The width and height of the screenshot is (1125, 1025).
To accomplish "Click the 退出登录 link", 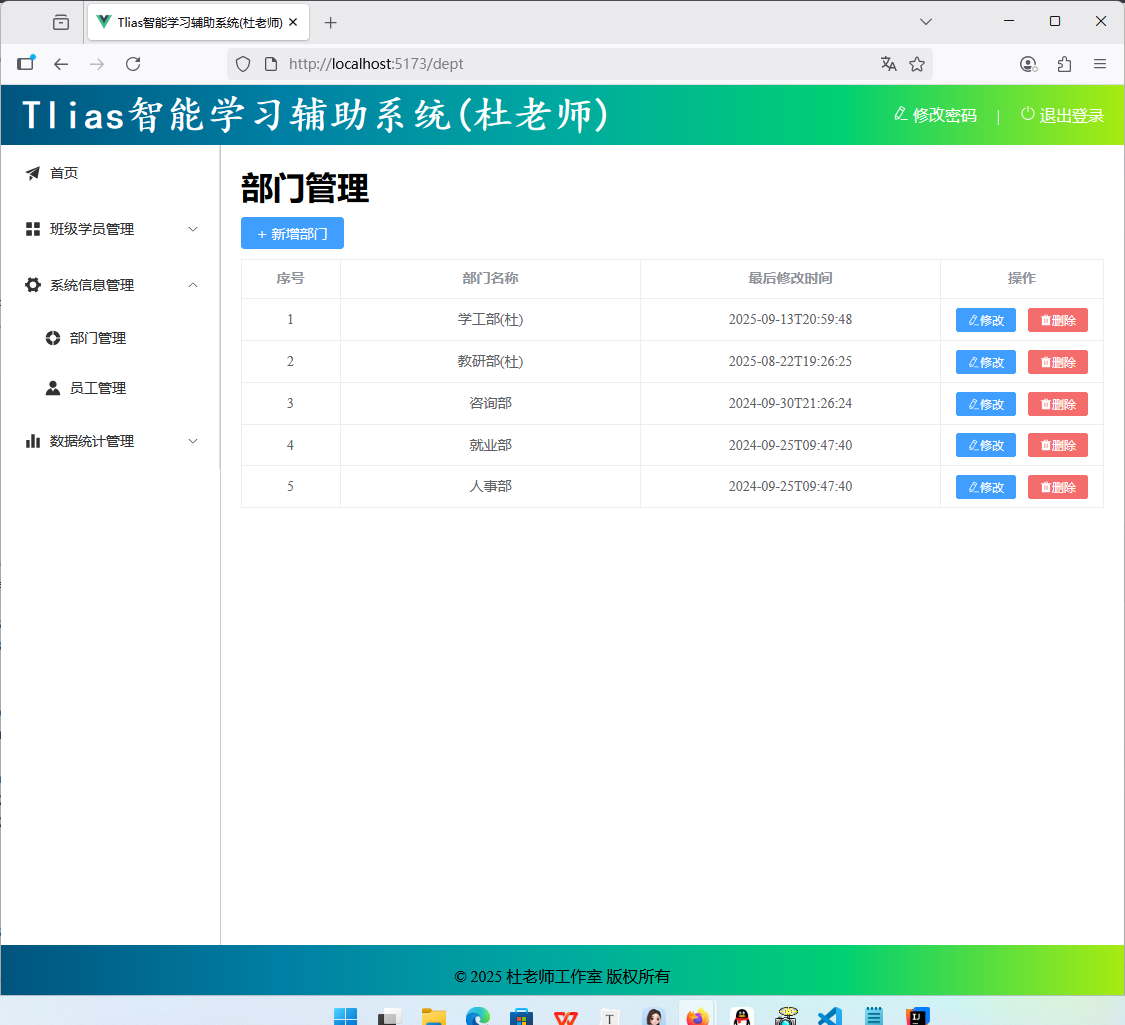I will click(1062, 115).
